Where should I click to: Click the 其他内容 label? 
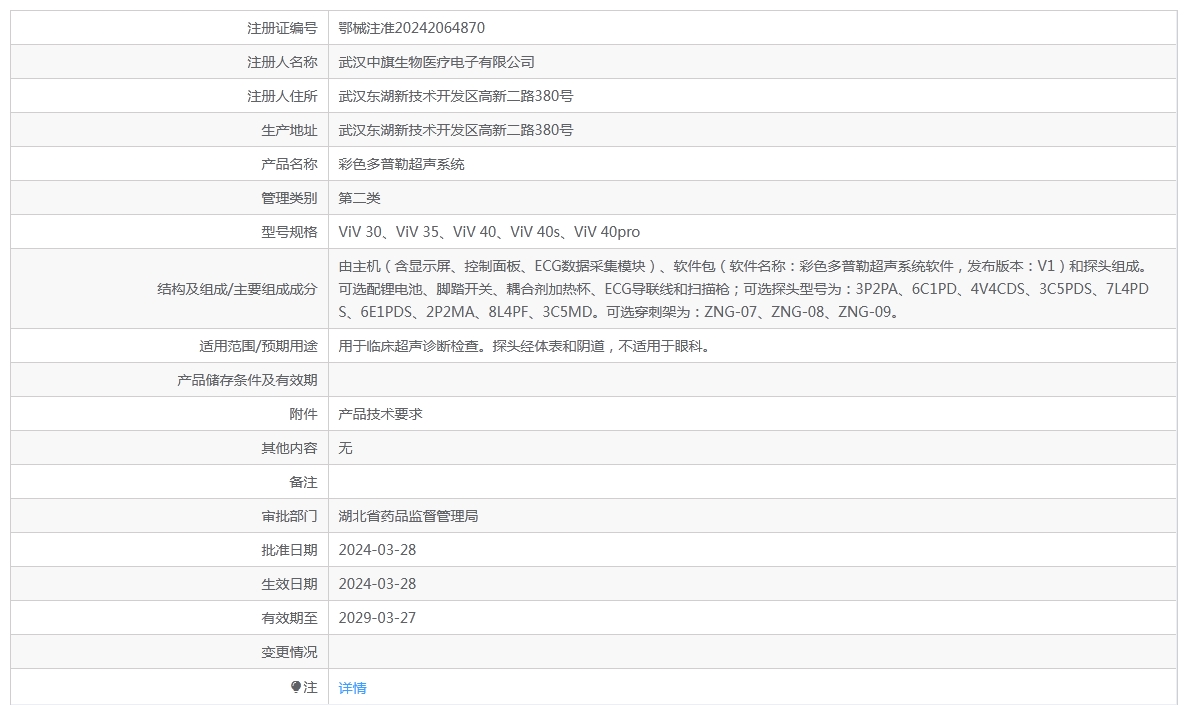[289, 448]
